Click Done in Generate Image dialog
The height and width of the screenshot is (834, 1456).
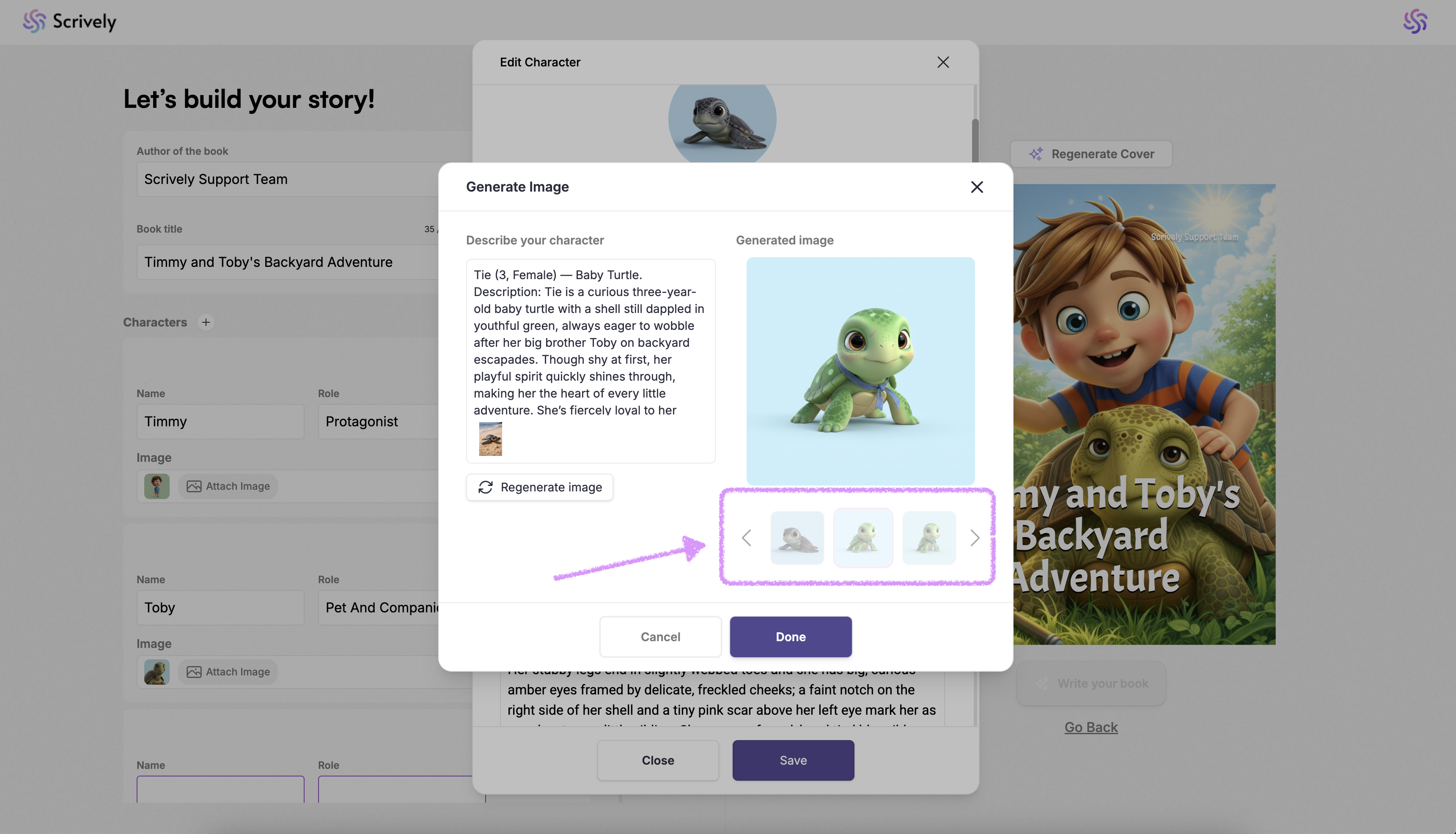pyautogui.click(x=791, y=637)
